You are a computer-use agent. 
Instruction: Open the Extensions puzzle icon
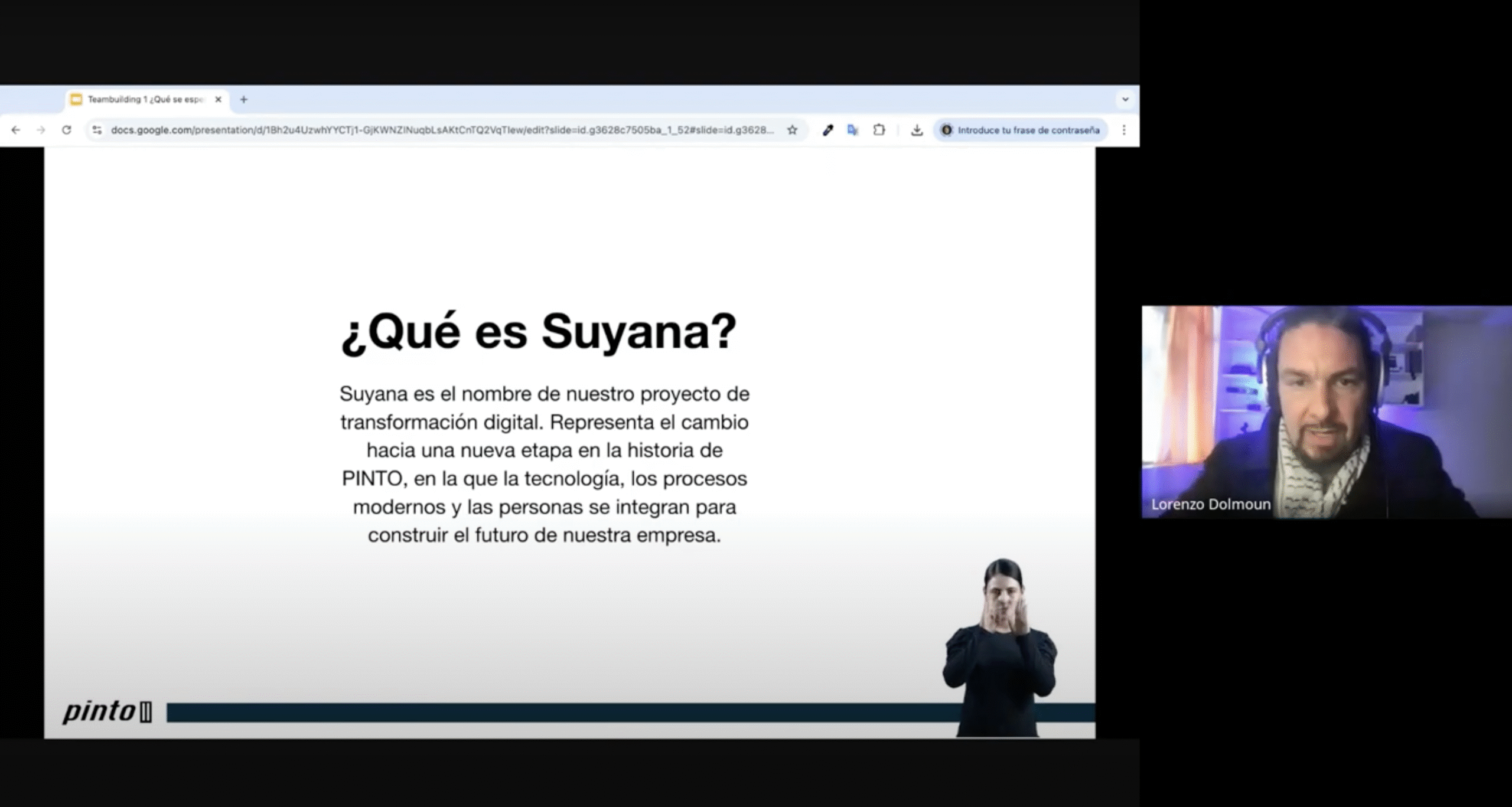coord(879,130)
